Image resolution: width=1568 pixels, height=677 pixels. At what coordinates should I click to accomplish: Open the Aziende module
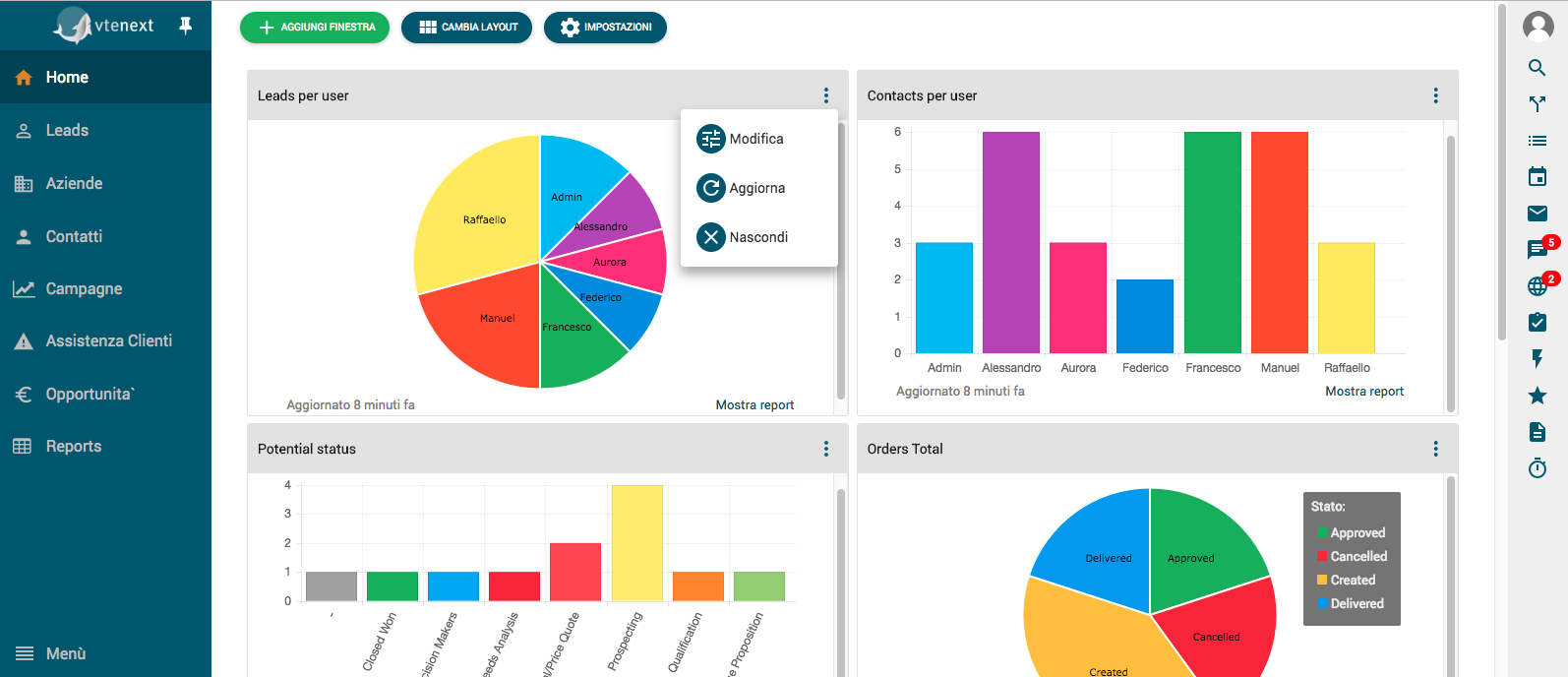pos(105,183)
